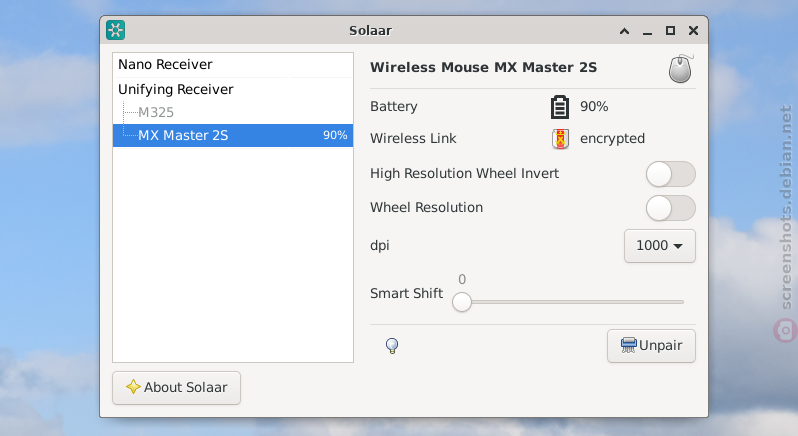Roll up window with the up-arrow button
Image resolution: width=798 pixels, height=436 pixels.
[624, 31]
